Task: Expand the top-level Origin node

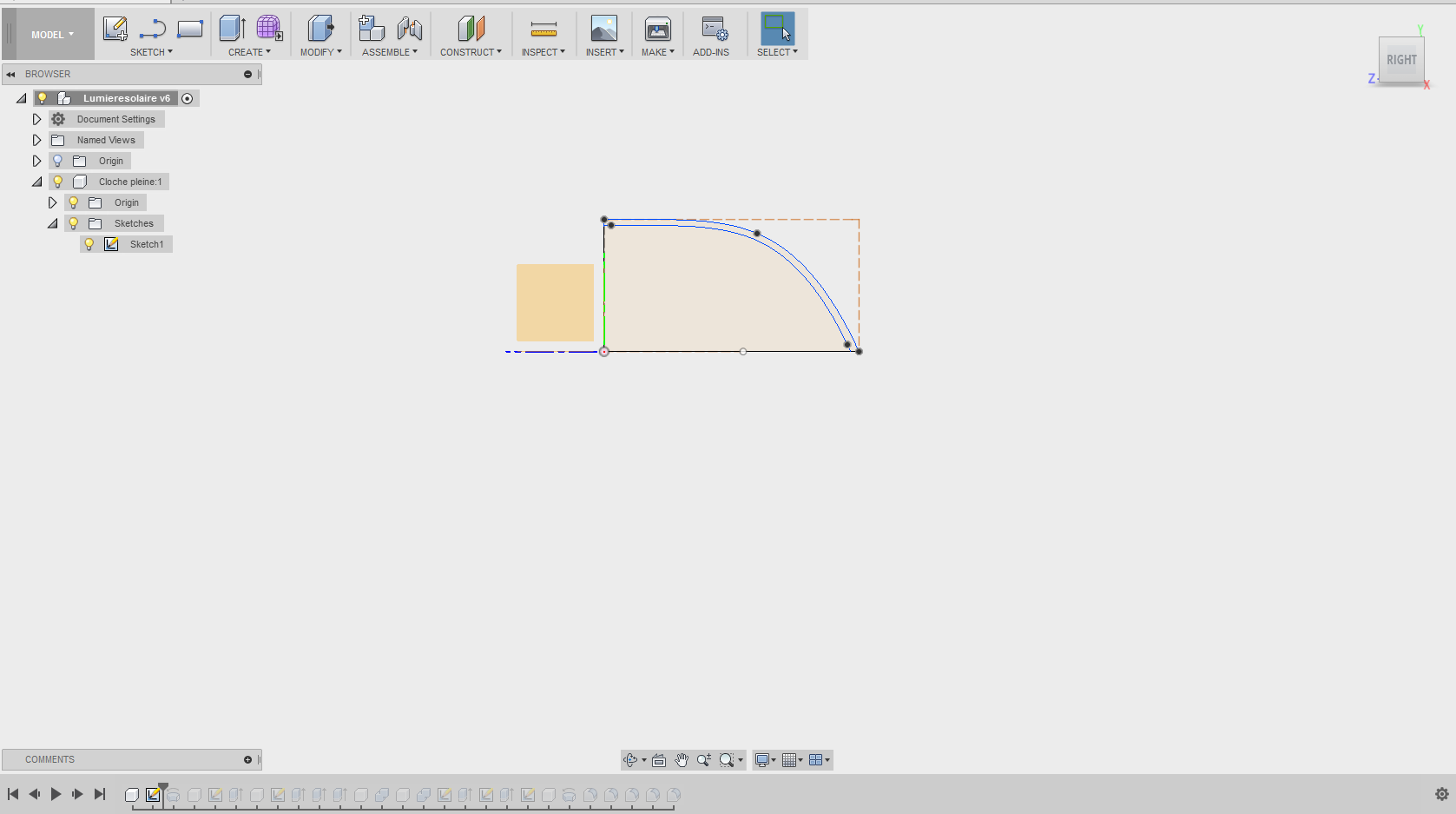Action: pos(36,161)
